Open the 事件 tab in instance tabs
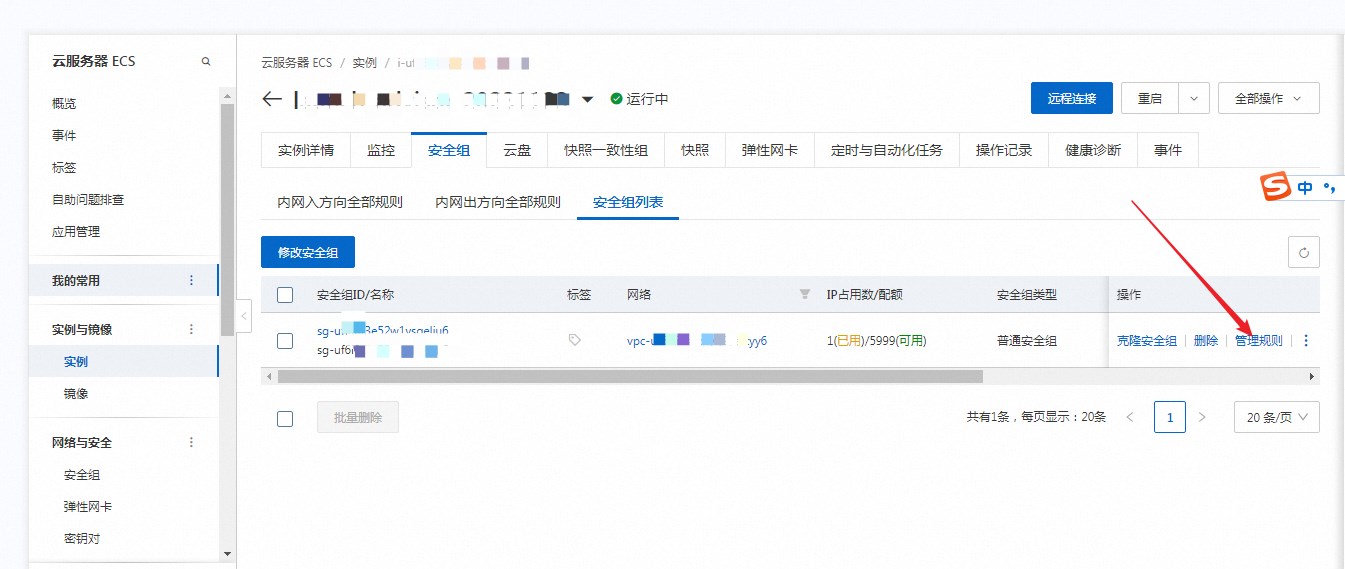The width and height of the screenshot is (1345, 569). [1168, 150]
